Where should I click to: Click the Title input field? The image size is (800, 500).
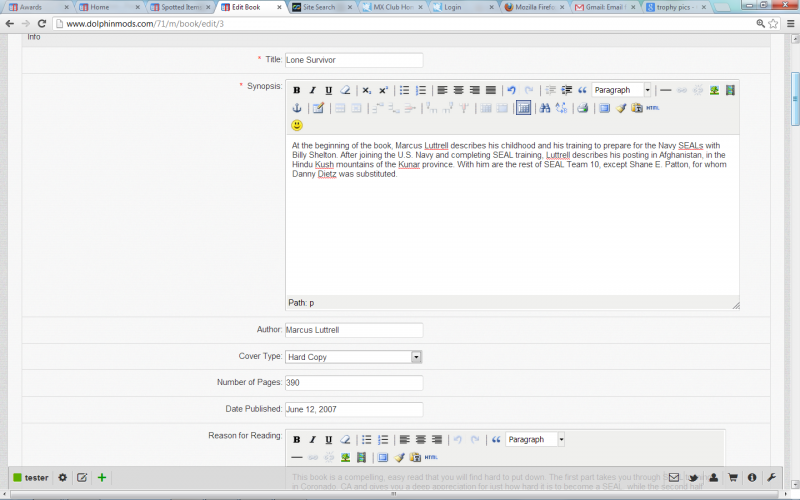pos(354,60)
